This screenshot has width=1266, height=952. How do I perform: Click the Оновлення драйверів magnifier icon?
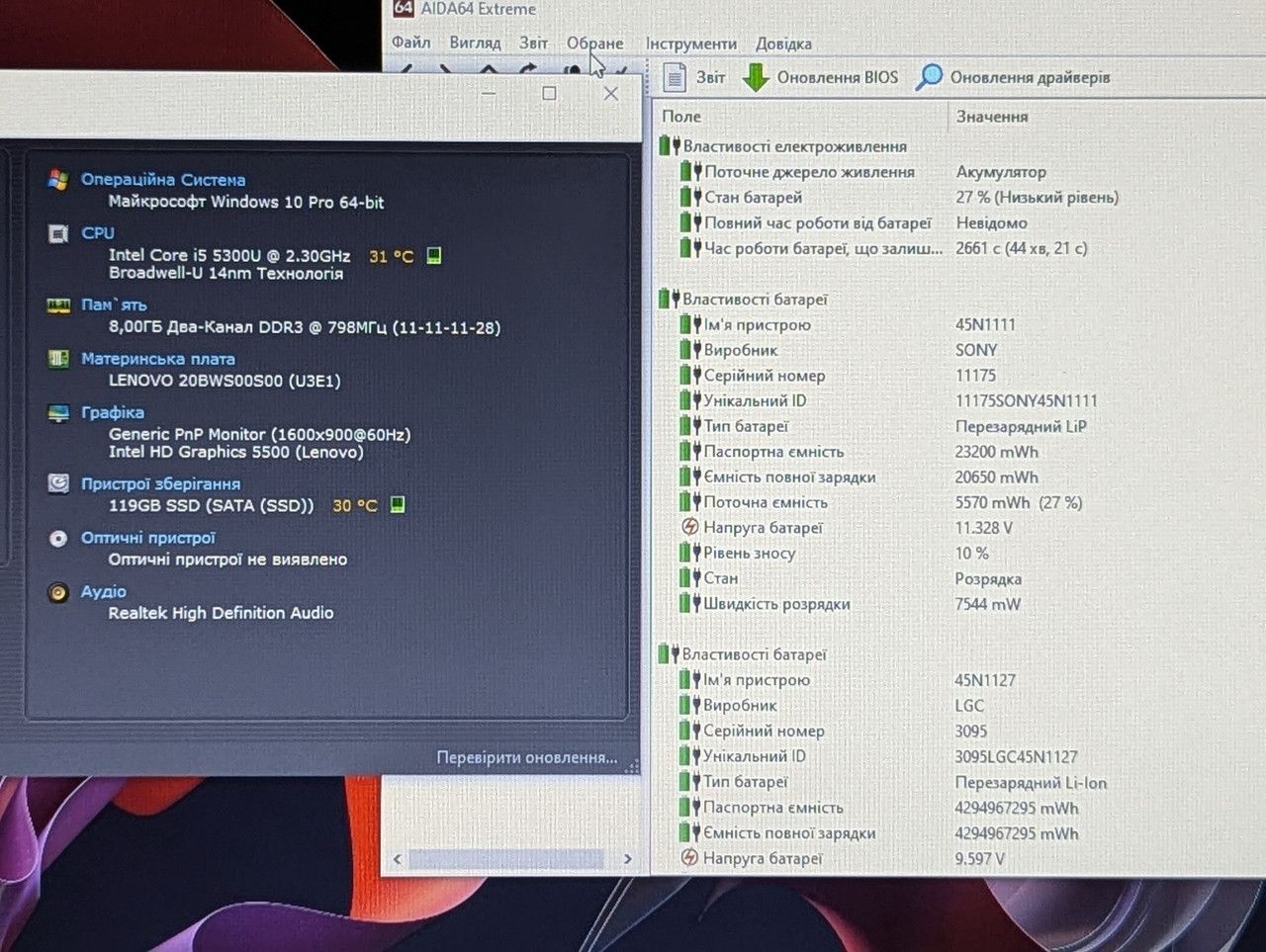[929, 77]
